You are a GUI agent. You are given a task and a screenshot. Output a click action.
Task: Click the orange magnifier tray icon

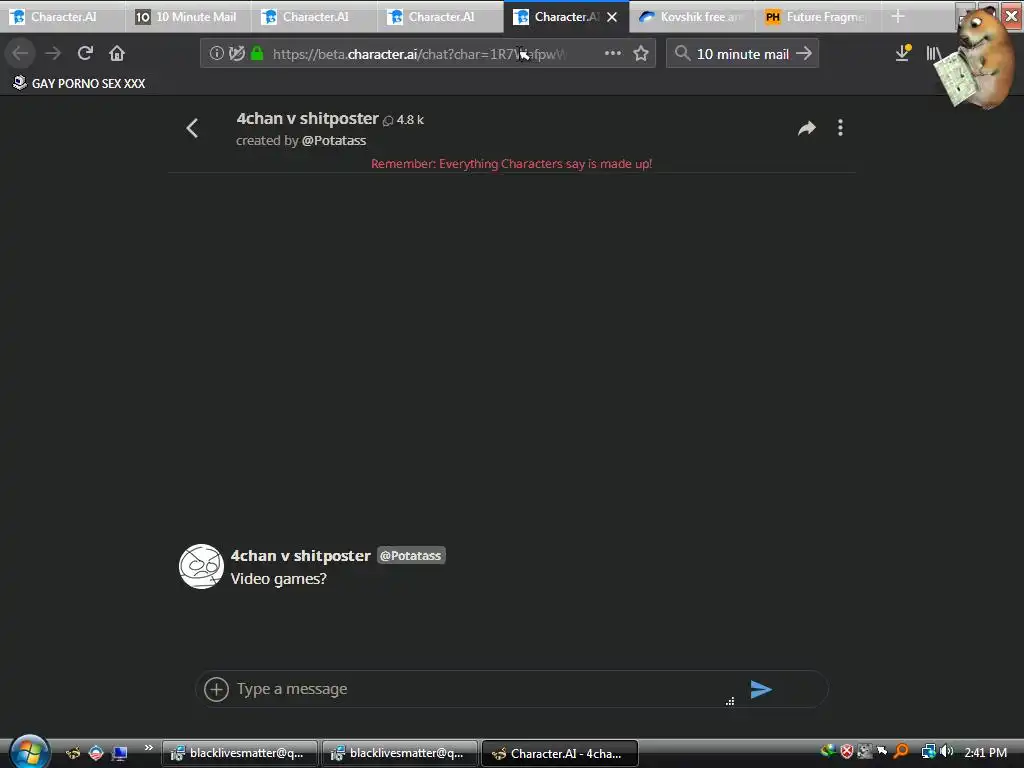pos(902,752)
